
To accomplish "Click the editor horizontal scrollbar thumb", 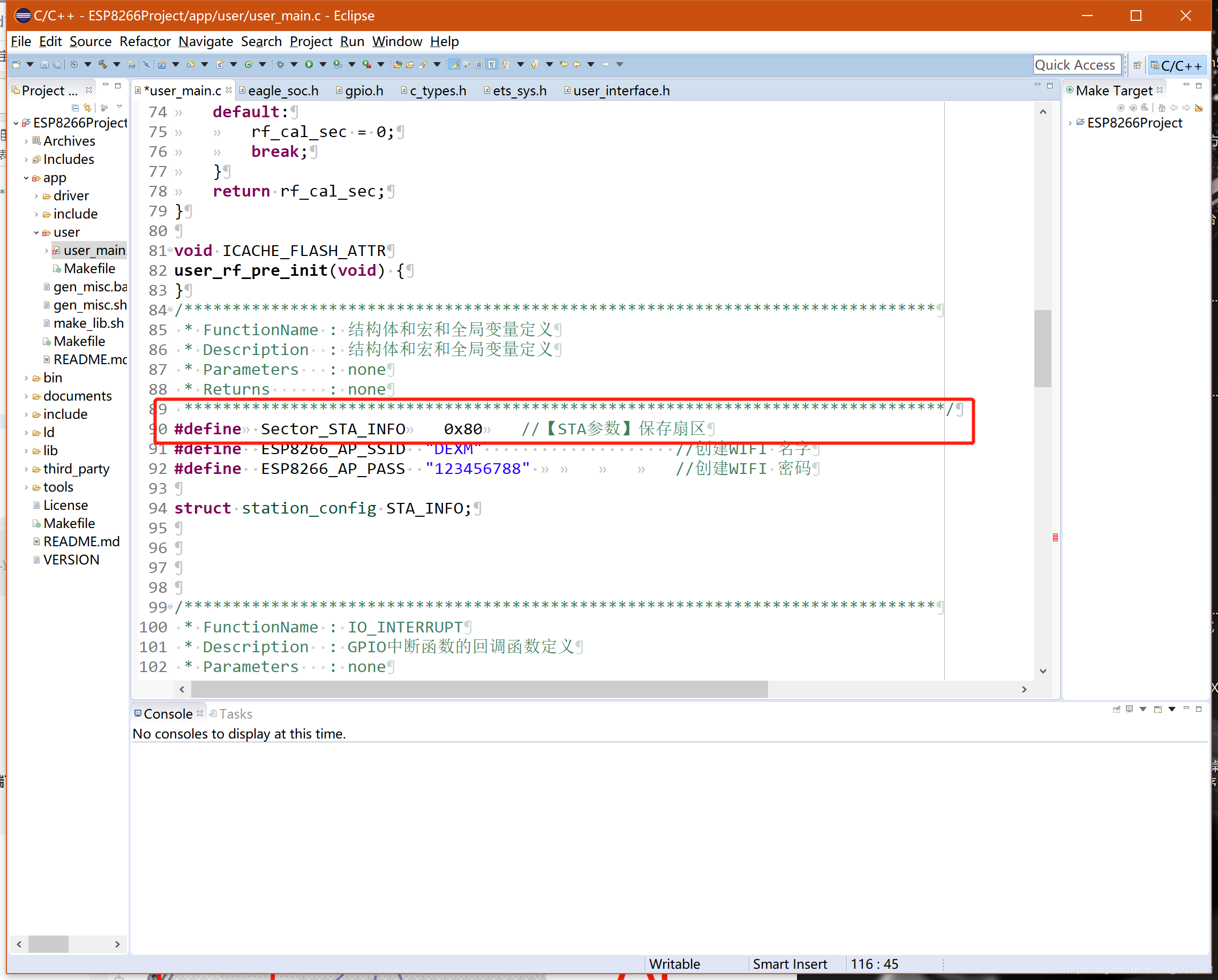I will click(x=479, y=689).
